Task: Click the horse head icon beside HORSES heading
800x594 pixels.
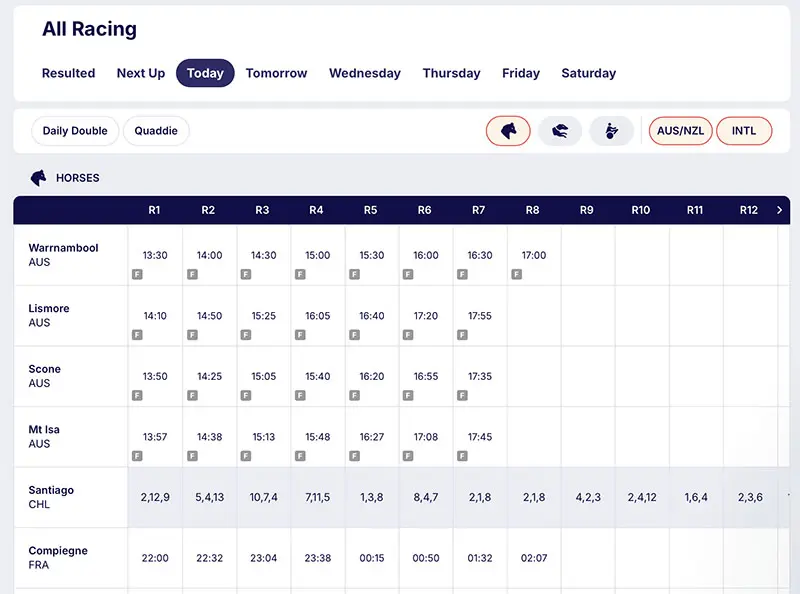Action: 37,178
